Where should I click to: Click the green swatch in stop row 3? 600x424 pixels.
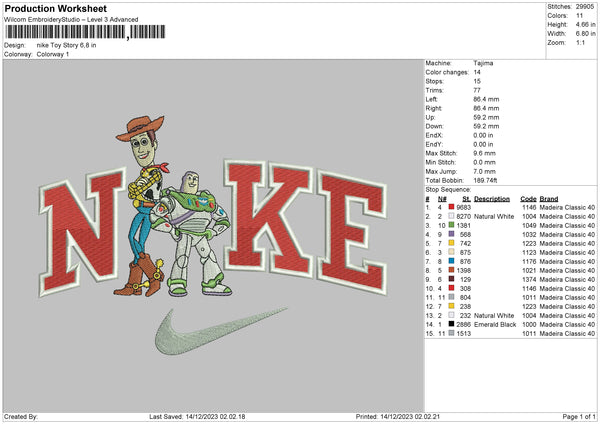click(452, 225)
